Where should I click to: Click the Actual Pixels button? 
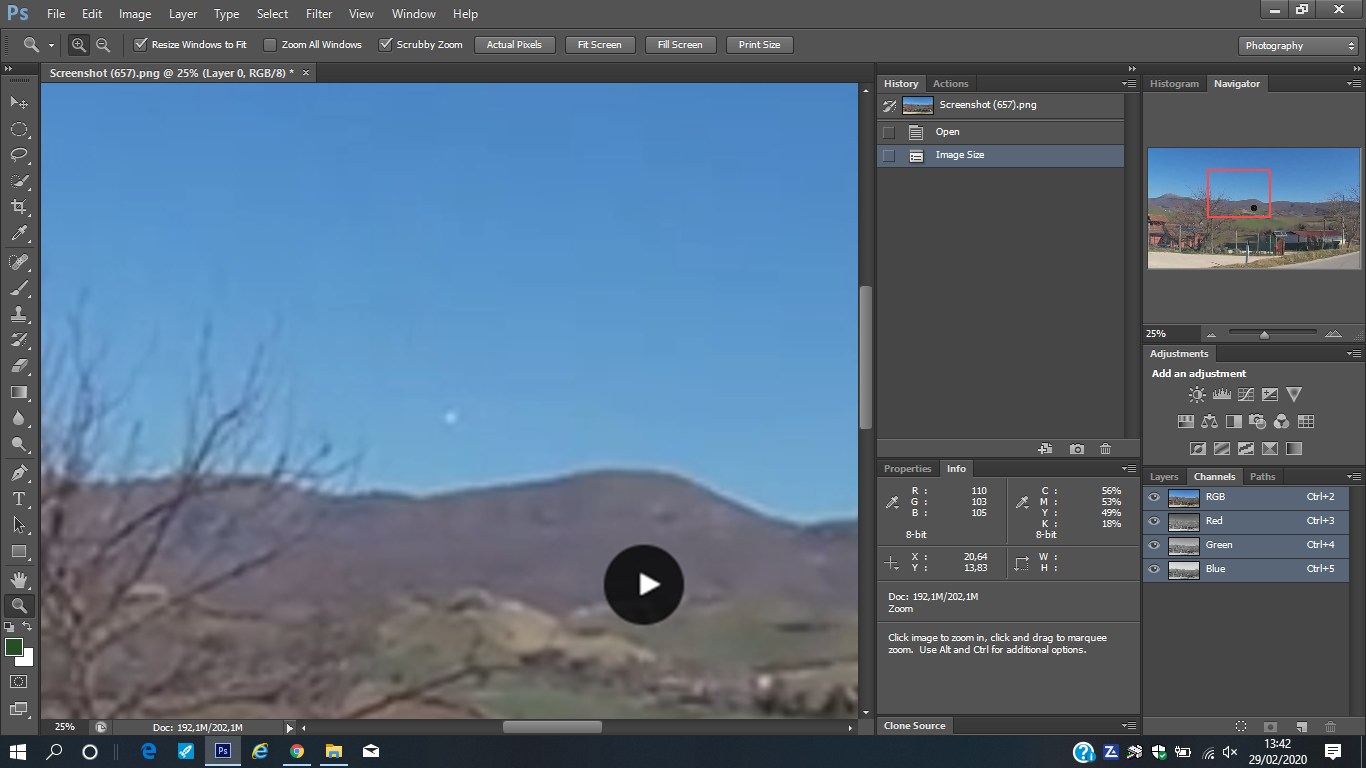point(514,45)
